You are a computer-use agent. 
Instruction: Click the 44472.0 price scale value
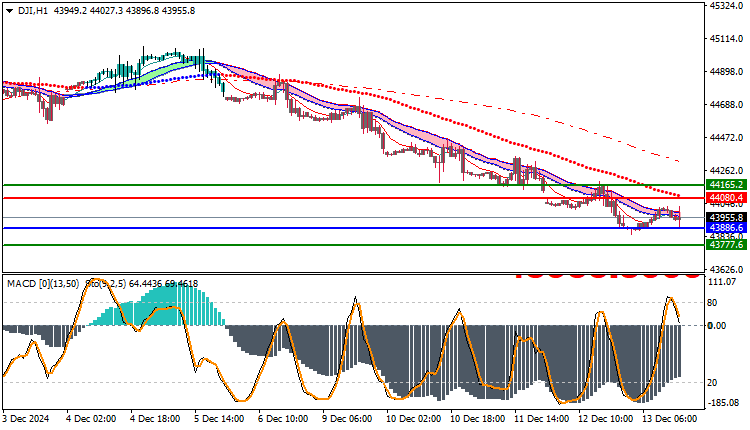727,138
